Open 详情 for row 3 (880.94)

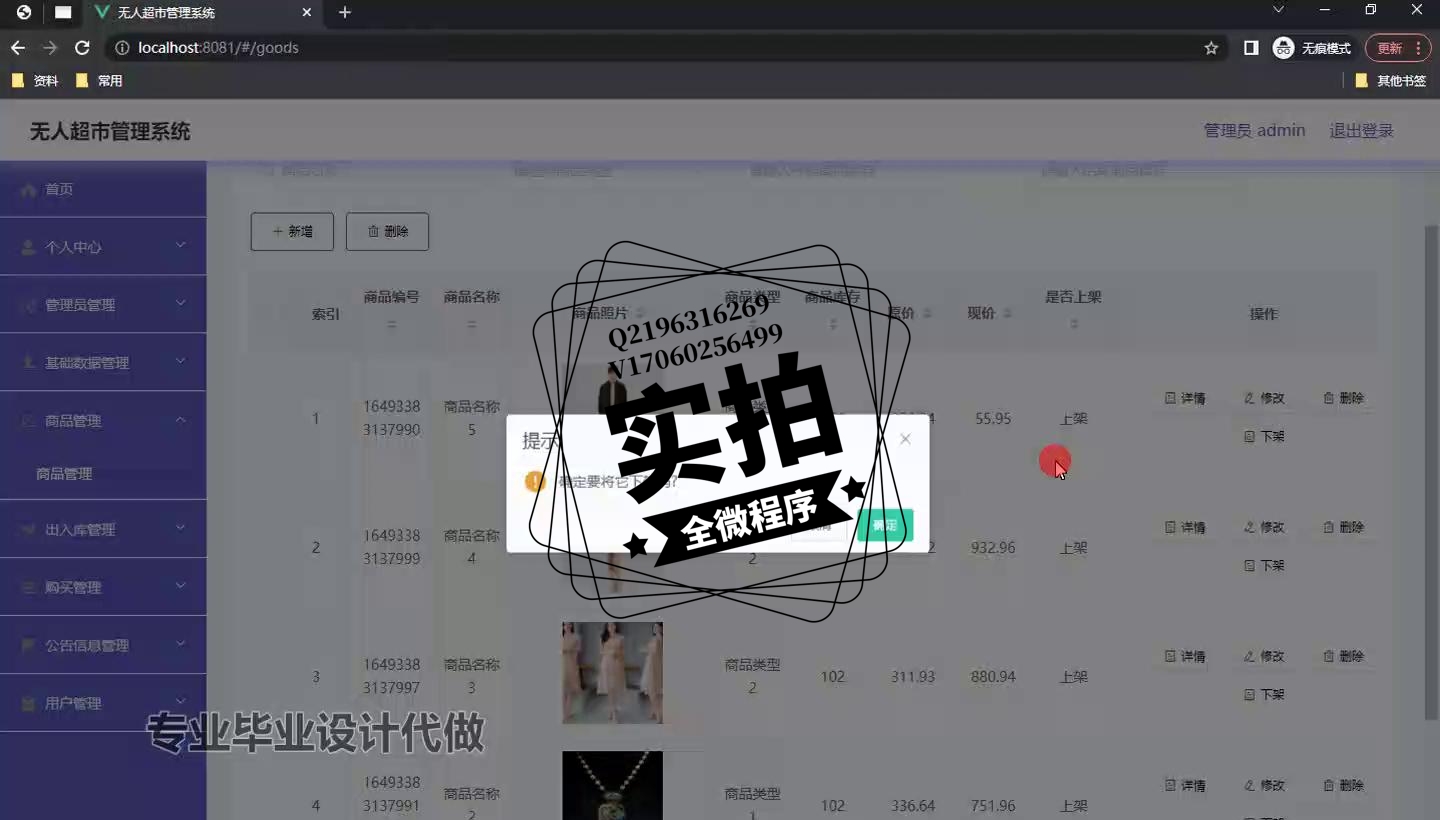tap(1185, 656)
